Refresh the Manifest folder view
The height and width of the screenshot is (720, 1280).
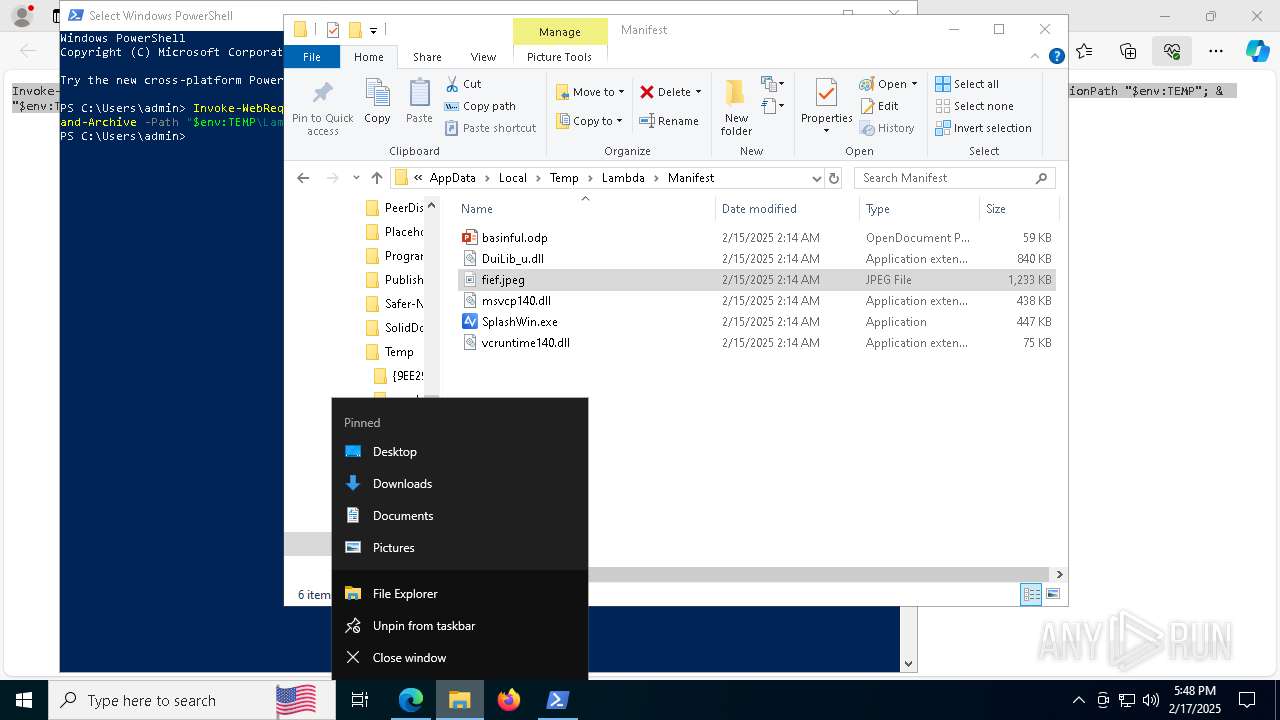834,178
